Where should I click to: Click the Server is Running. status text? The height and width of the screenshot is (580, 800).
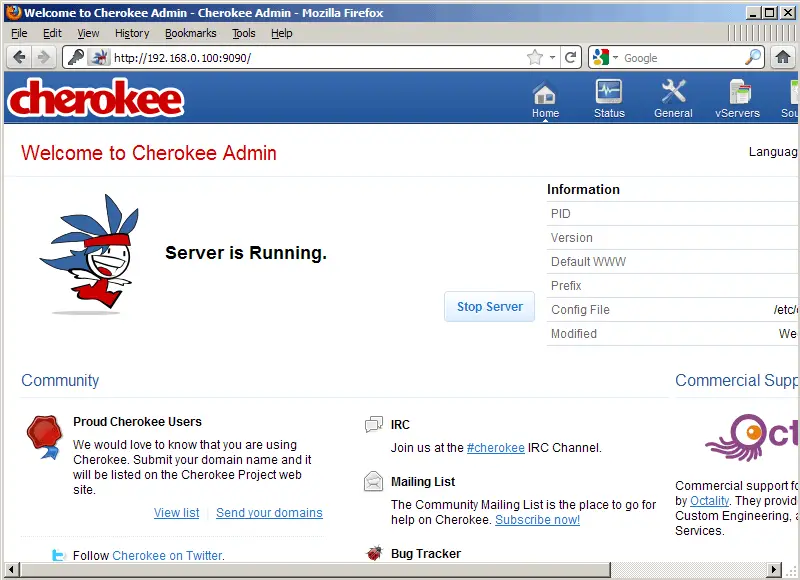[x=246, y=253]
